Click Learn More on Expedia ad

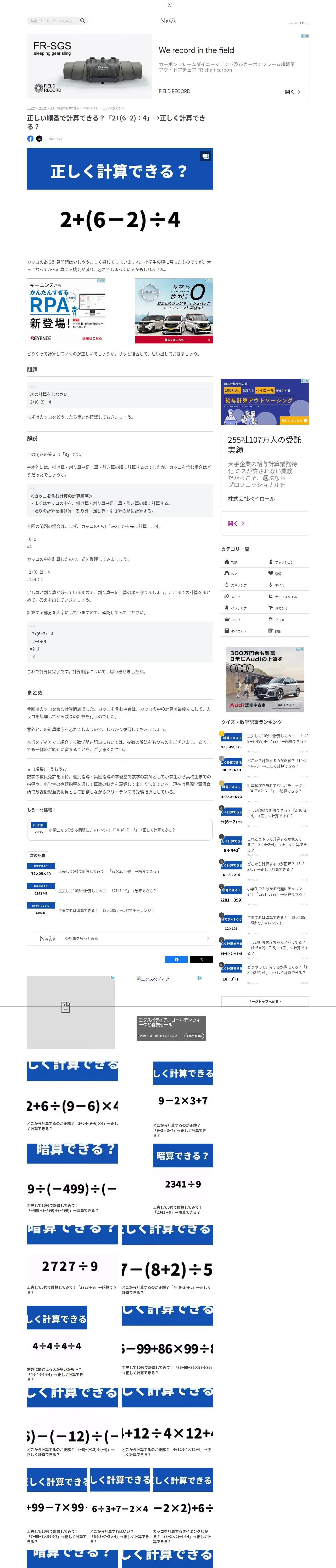(x=194, y=1035)
